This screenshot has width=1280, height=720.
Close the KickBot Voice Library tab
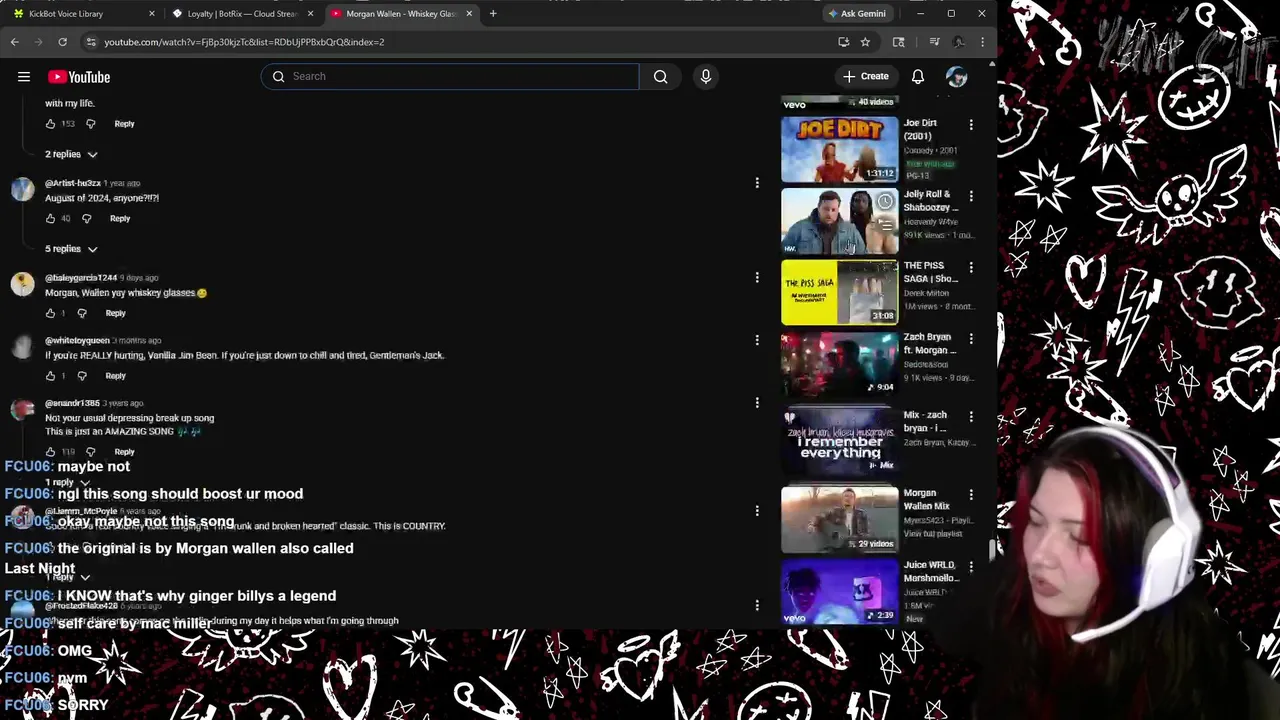tap(152, 14)
